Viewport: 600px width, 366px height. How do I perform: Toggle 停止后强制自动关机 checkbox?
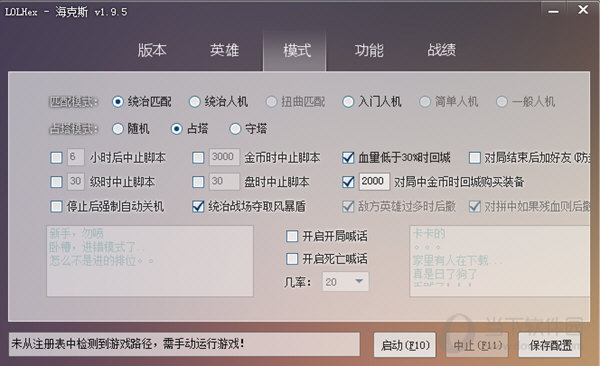coord(56,207)
